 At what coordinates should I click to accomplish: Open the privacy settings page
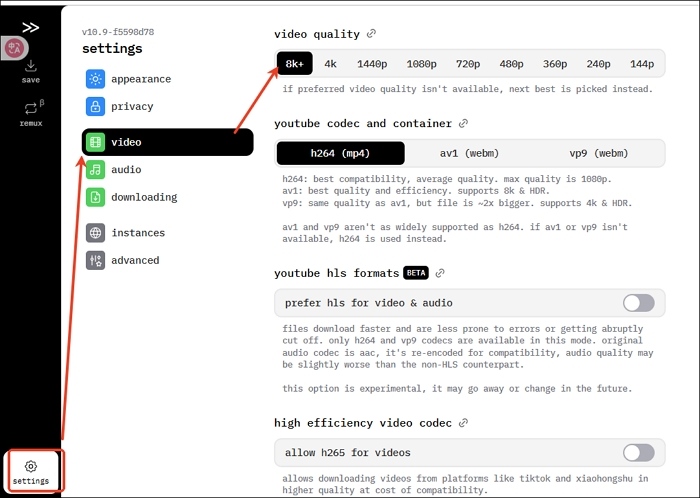click(167, 106)
